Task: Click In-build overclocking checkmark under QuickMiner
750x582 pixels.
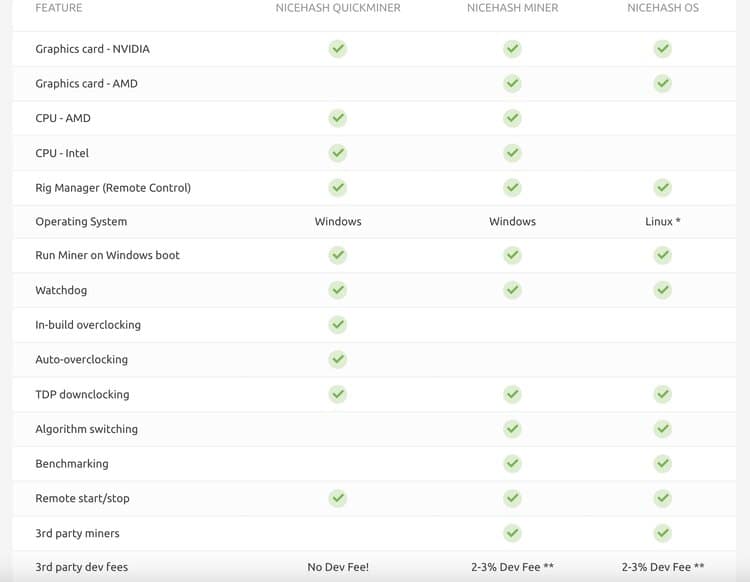Action: click(x=338, y=325)
